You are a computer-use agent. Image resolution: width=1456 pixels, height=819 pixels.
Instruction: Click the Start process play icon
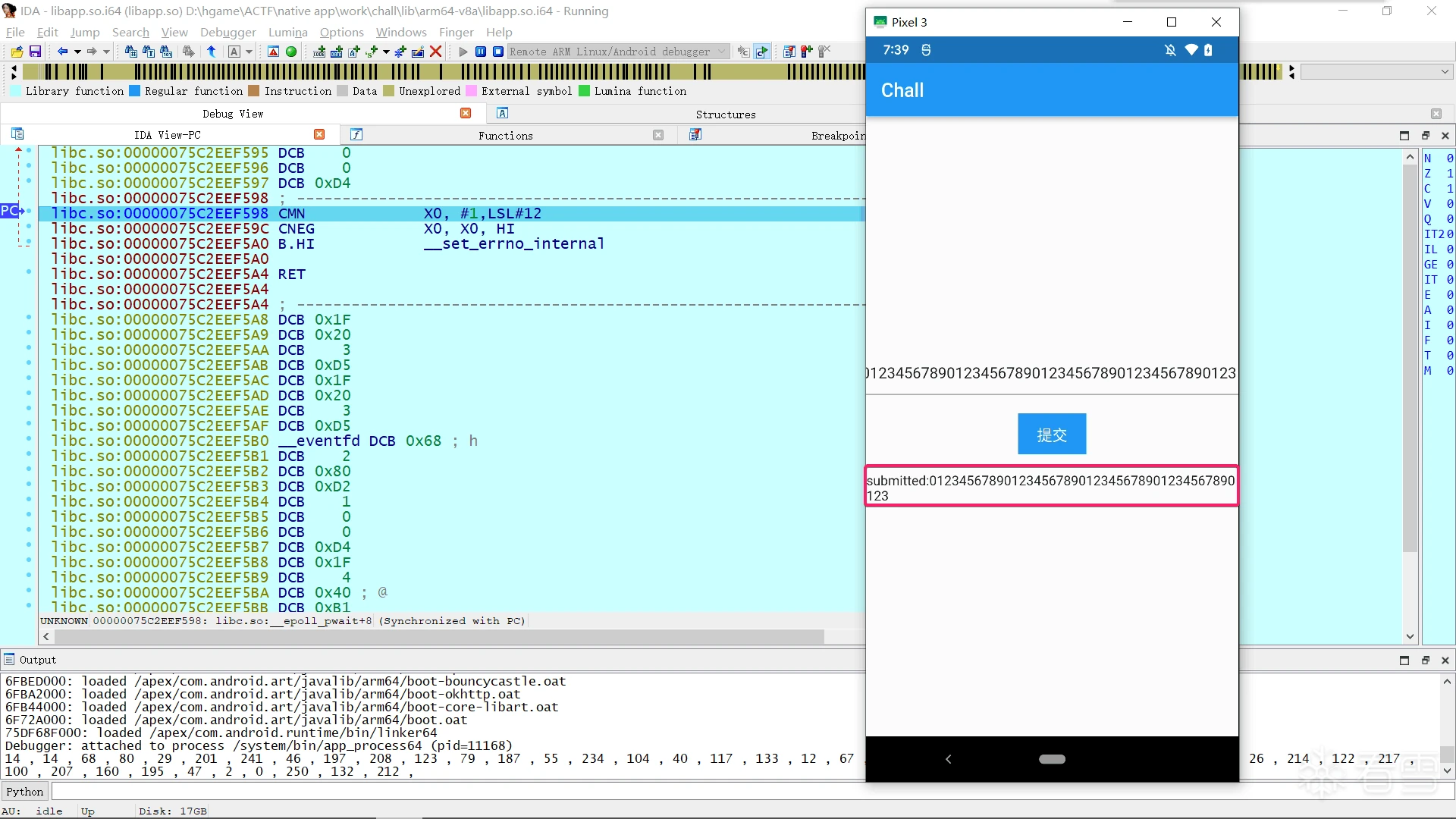[463, 52]
